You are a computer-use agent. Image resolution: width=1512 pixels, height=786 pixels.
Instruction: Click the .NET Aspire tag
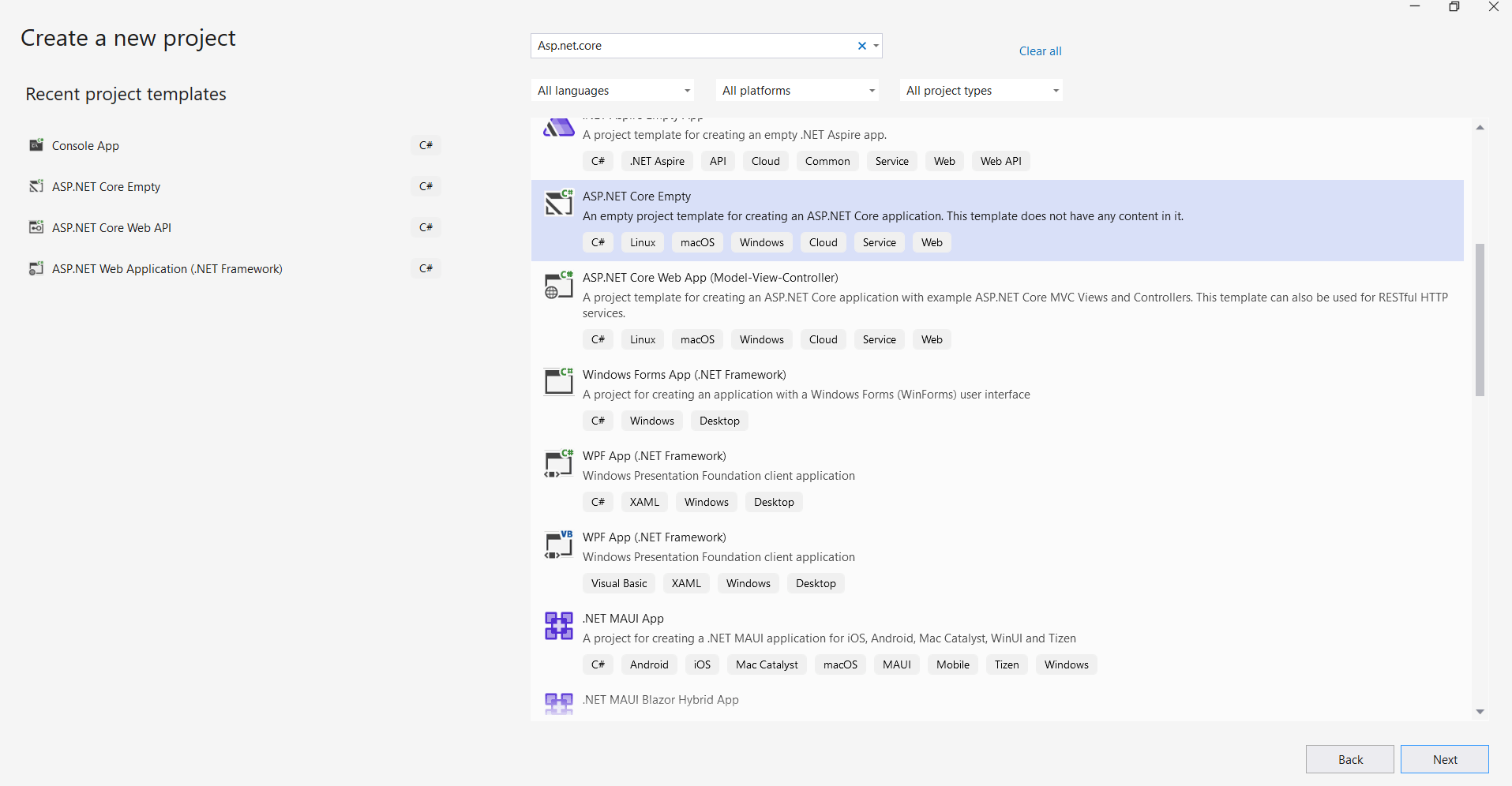(657, 161)
